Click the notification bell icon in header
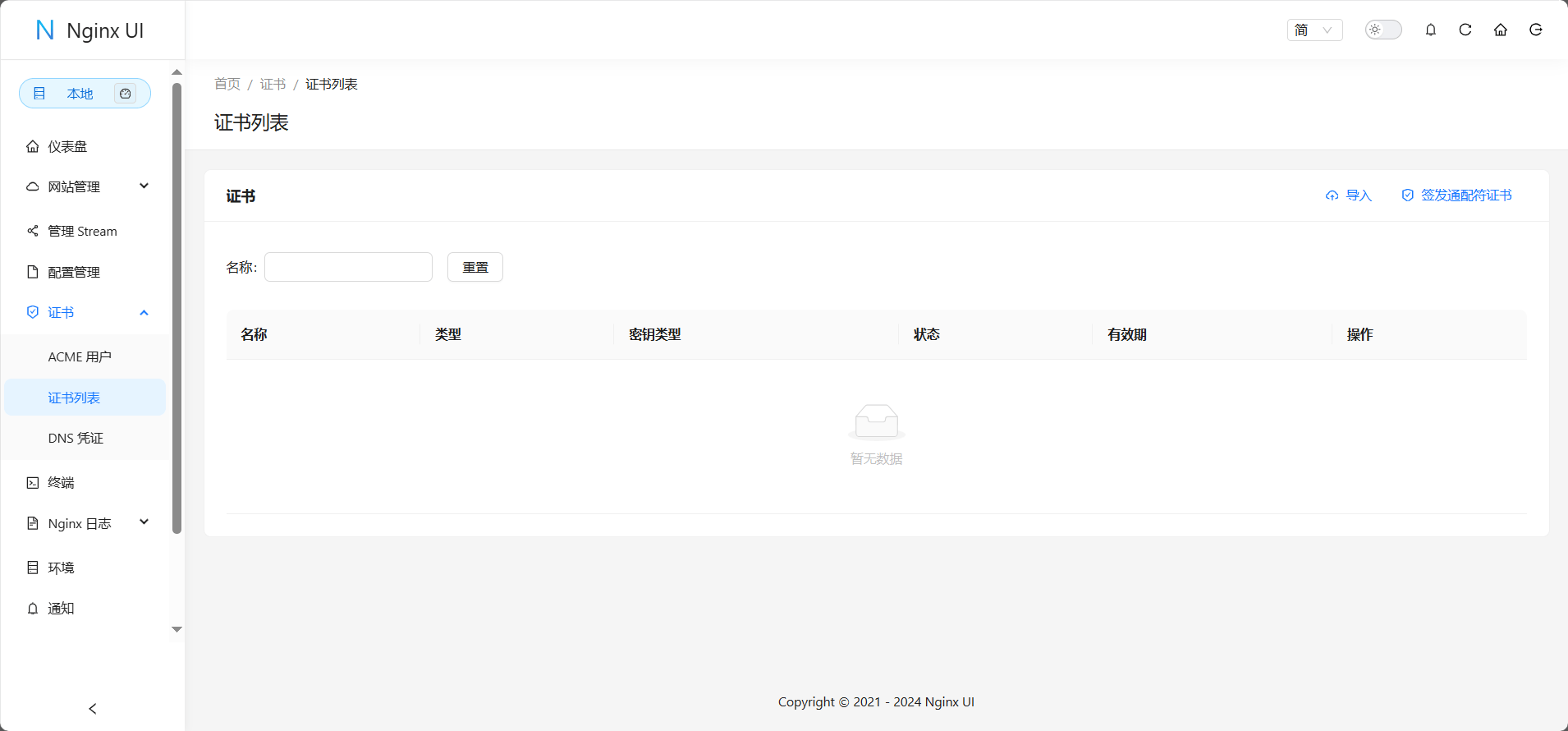This screenshot has height=731, width=1568. coord(1430,30)
